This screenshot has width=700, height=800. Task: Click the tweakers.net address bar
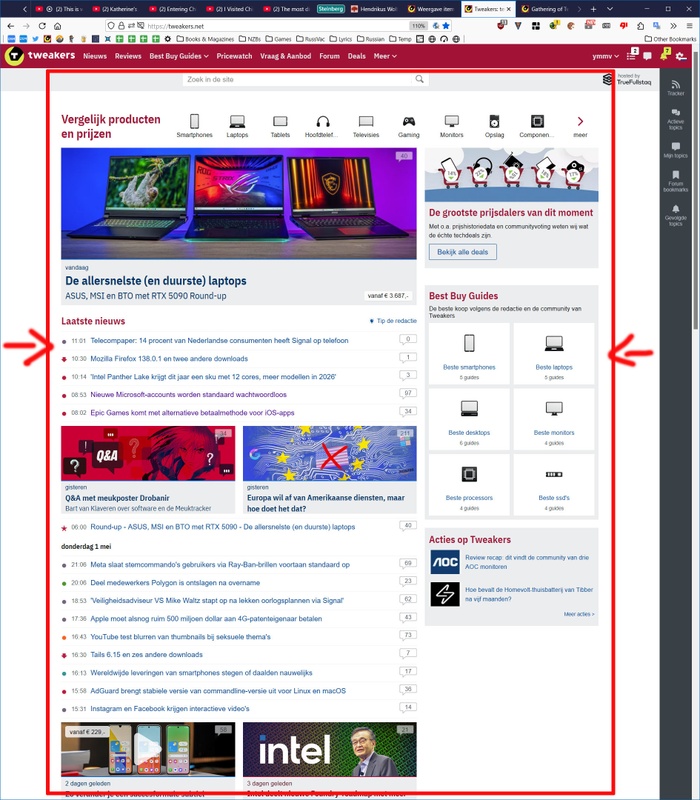pyautogui.click(x=276, y=26)
